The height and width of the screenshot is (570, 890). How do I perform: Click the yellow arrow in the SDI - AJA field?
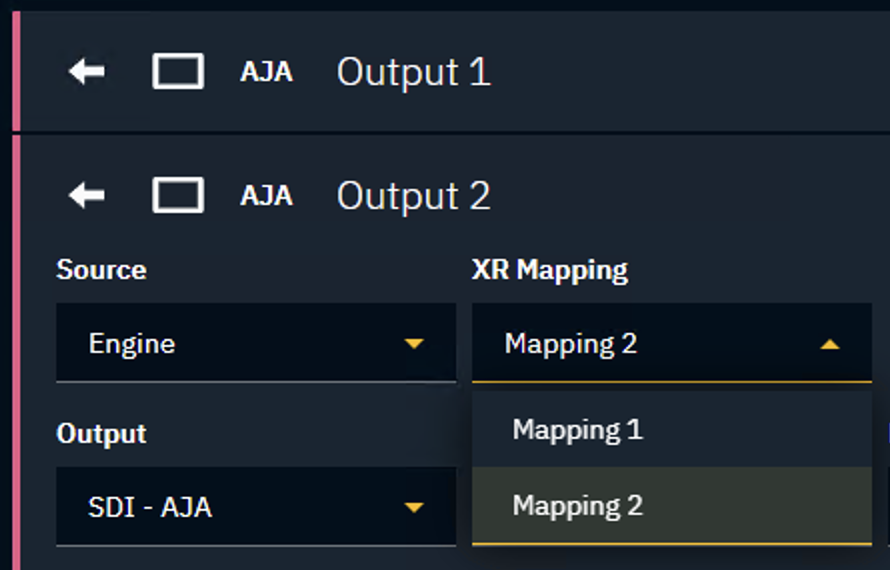pyautogui.click(x=413, y=508)
